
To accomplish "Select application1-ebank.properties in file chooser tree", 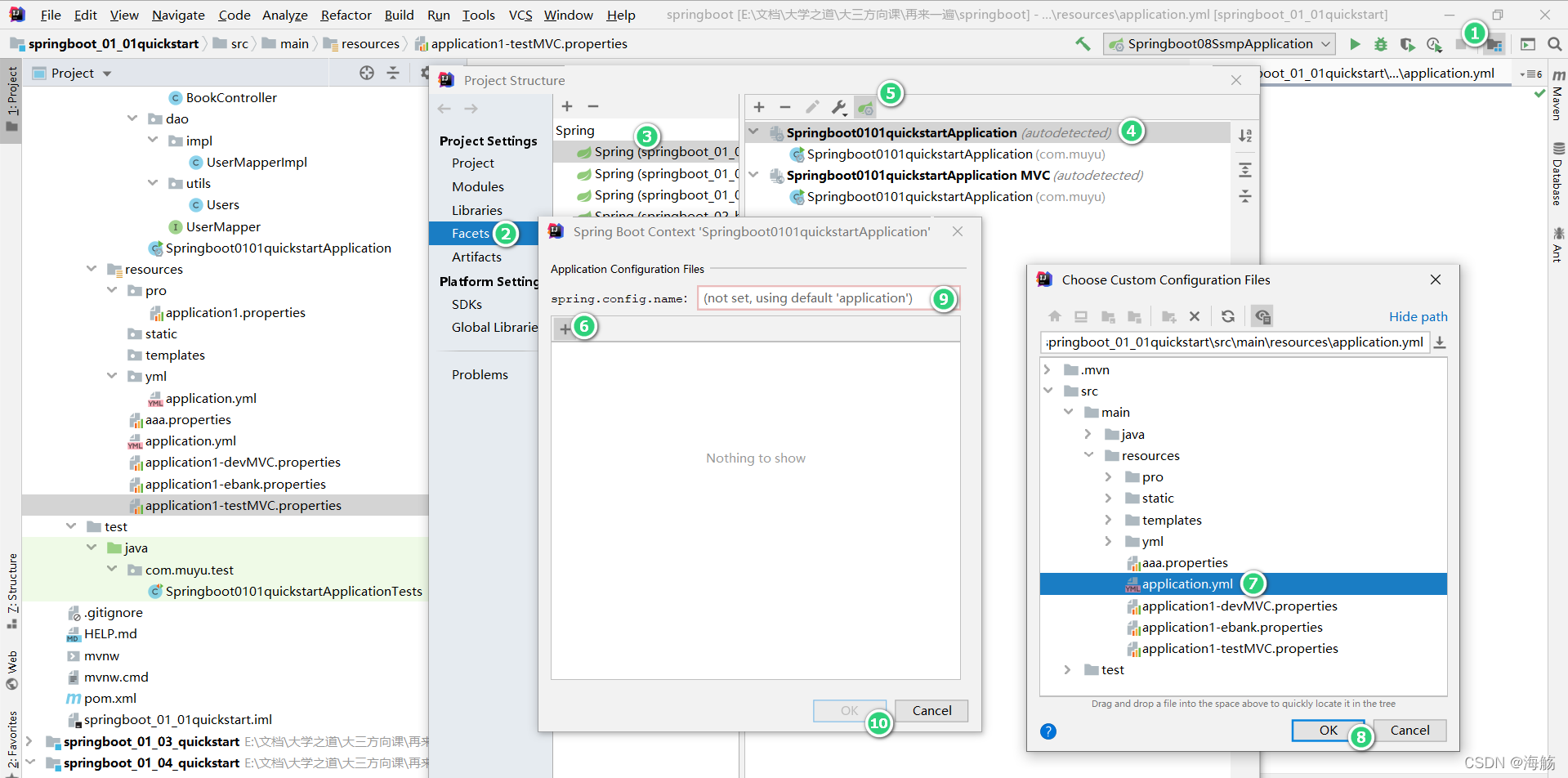I will click(x=1232, y=627).
